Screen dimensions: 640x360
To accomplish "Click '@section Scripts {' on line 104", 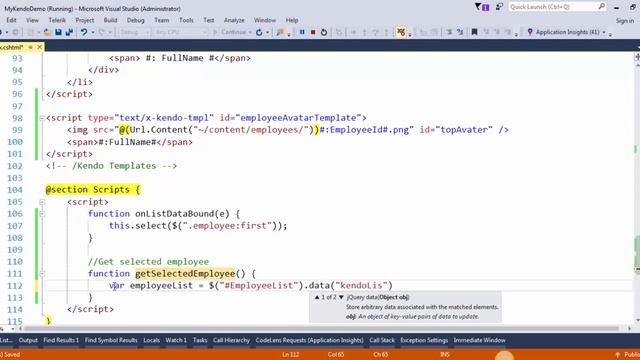I will 93,190.
